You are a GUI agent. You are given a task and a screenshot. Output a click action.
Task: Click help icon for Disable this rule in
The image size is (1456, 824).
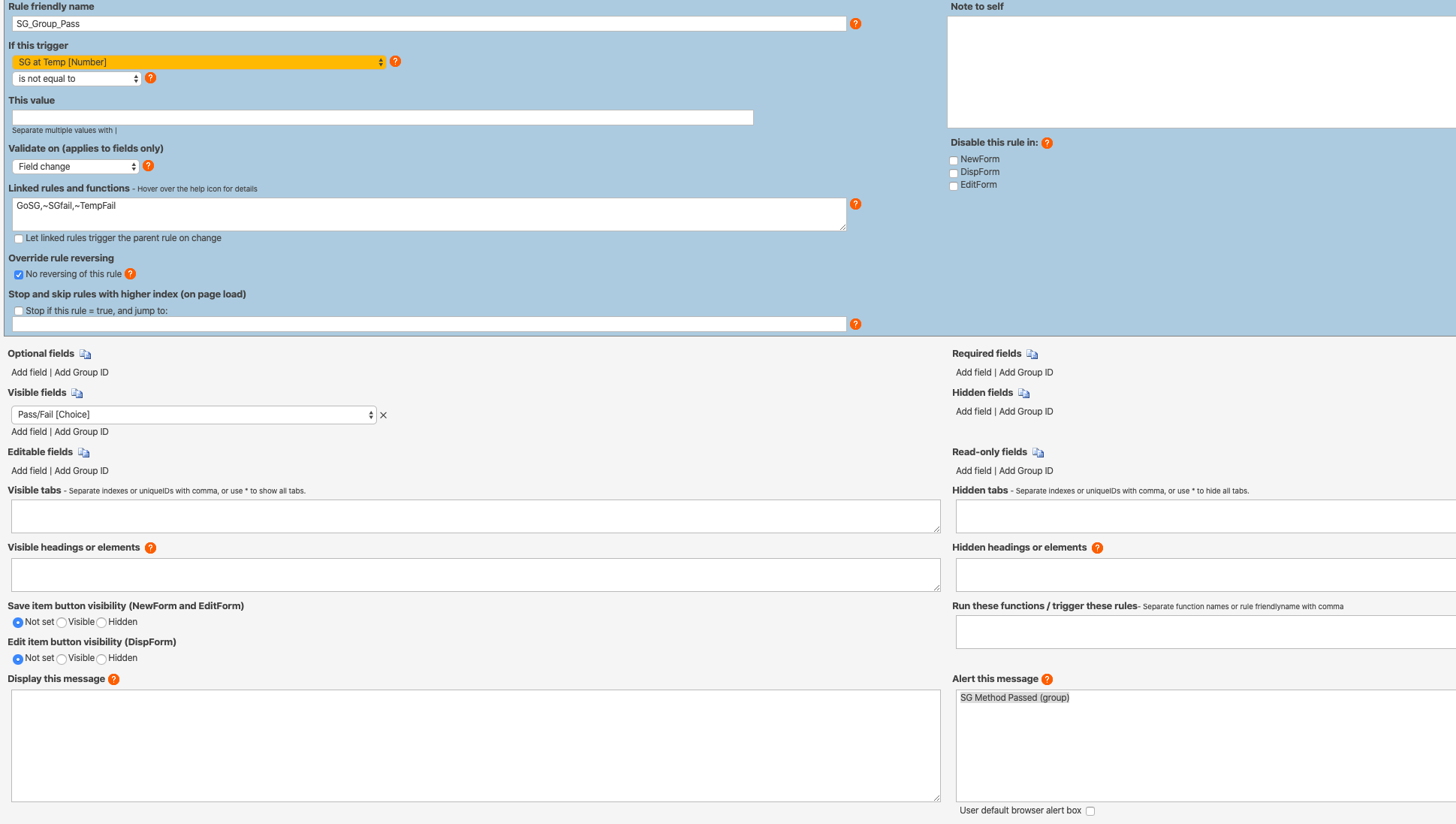pyautogui.click(x=1047, y=143)
